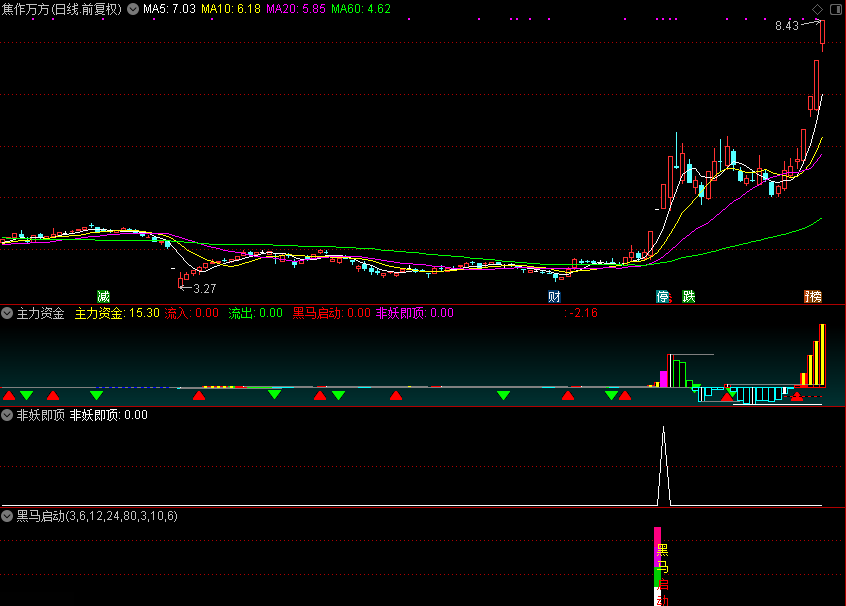Click the 主力资金 panel name label
Screen dimensions: 846x606
click(x=40, y=313)
